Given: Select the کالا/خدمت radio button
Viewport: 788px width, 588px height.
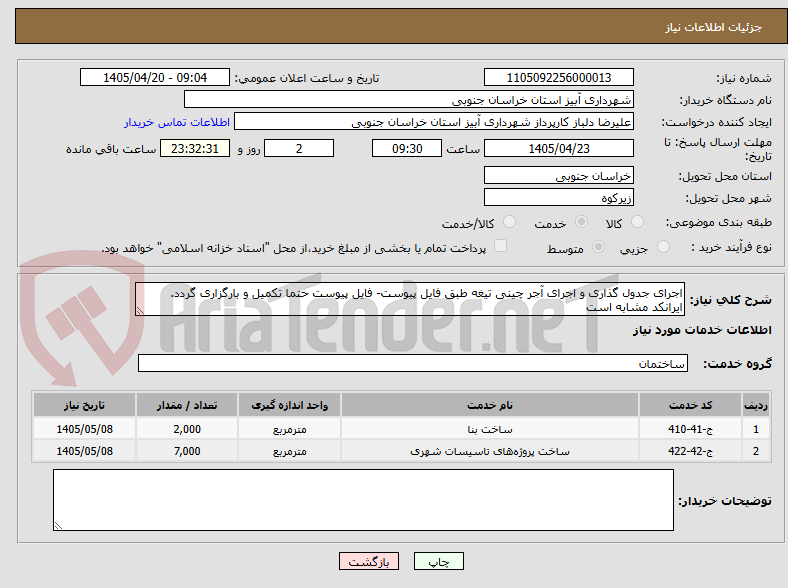Looking at the screenshot, I should (510, 222).
